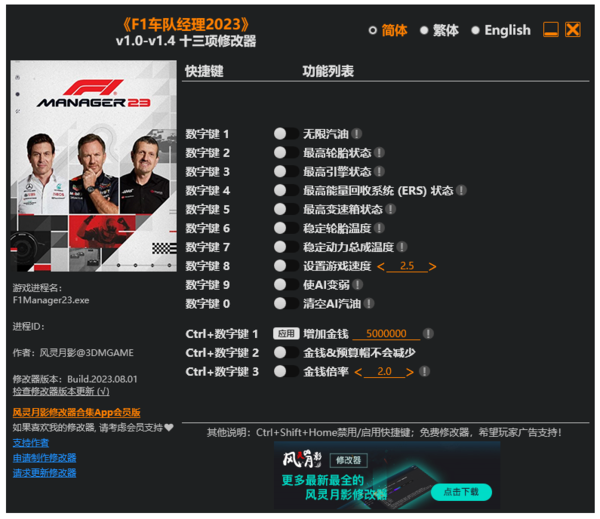Toggle 清空AI汽油 switch
600x519 pixels.
(286, 304)
